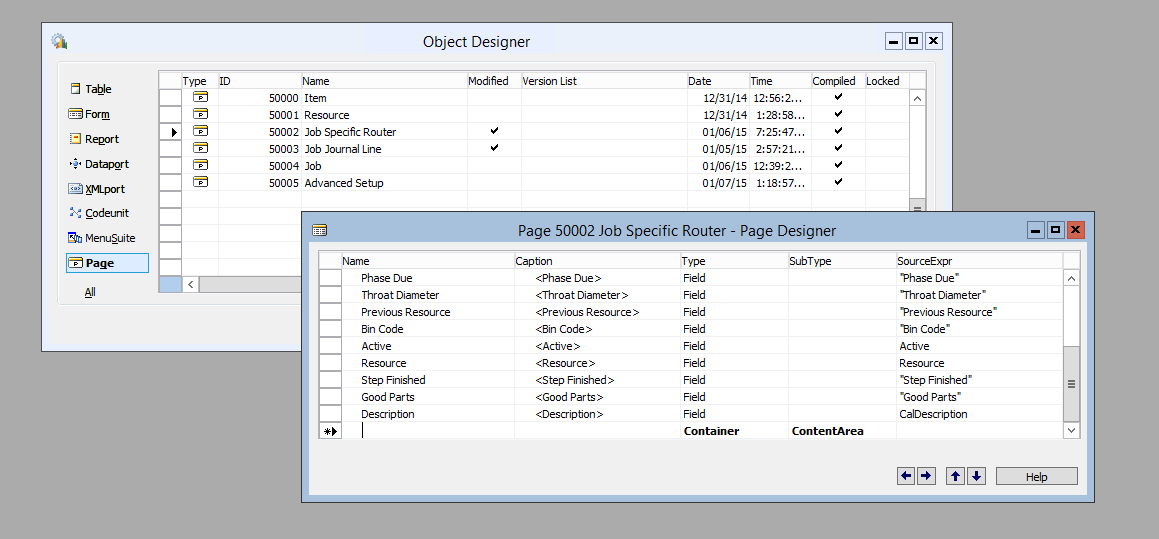This screenshot has width=1159, height=539.
Task: Click the page icon in Resource row
Action: coord(200,115)
